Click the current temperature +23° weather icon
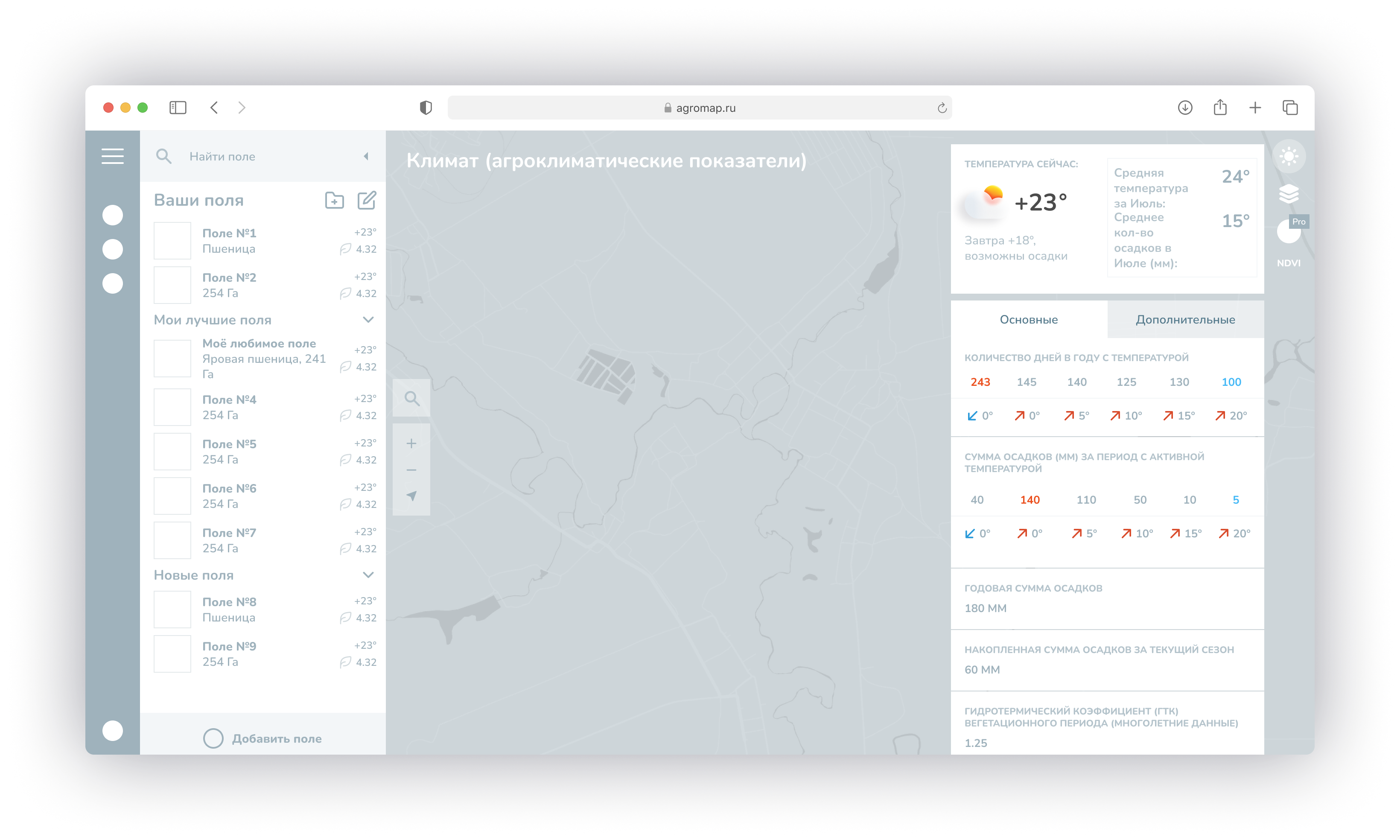Viewport: 1400px width, 840px height. [x=984, y=203]
